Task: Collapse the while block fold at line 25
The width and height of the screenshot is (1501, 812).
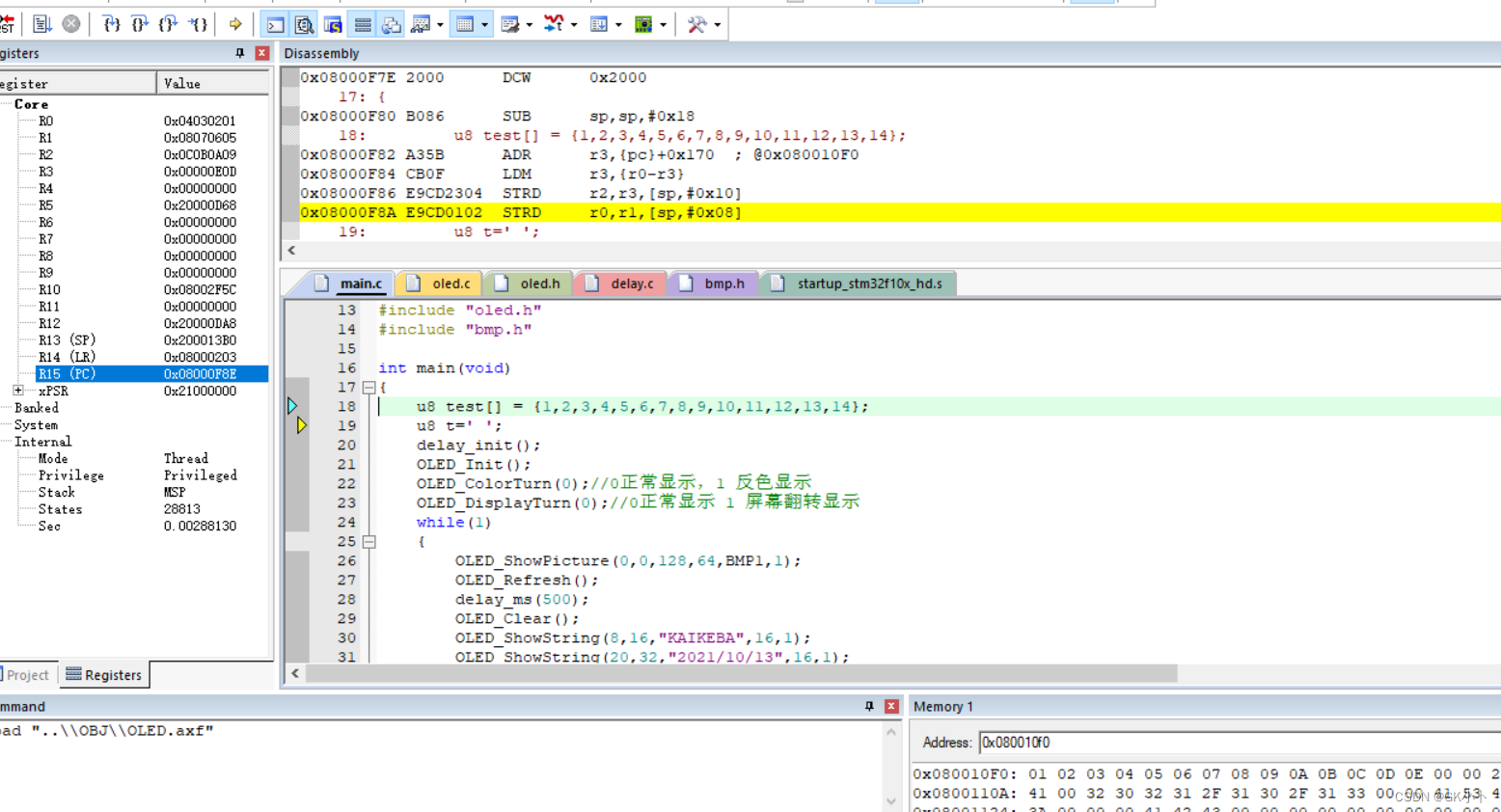Action: coord(368,541)
